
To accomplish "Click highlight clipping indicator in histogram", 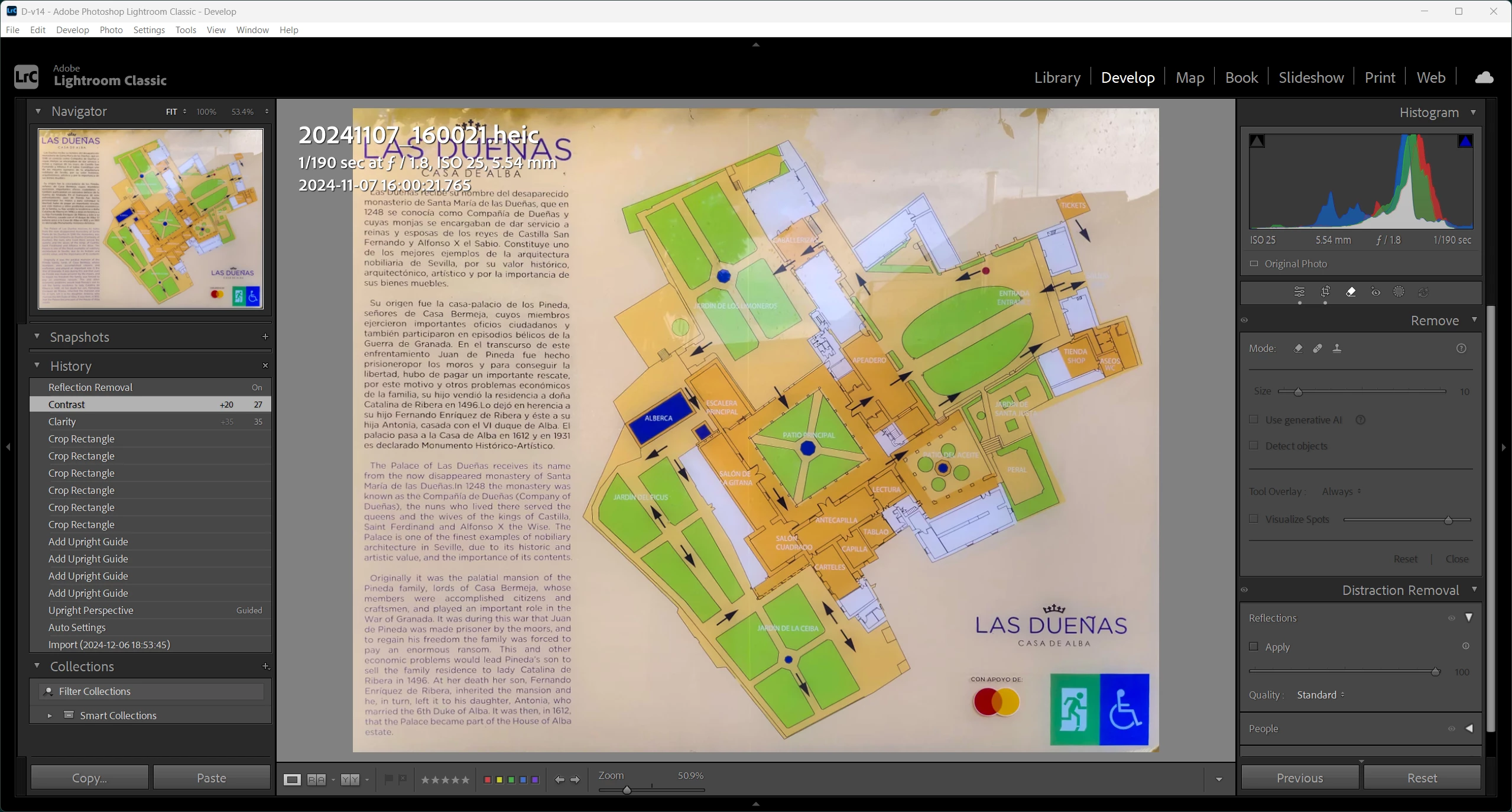I will [x=1465, y=141].
